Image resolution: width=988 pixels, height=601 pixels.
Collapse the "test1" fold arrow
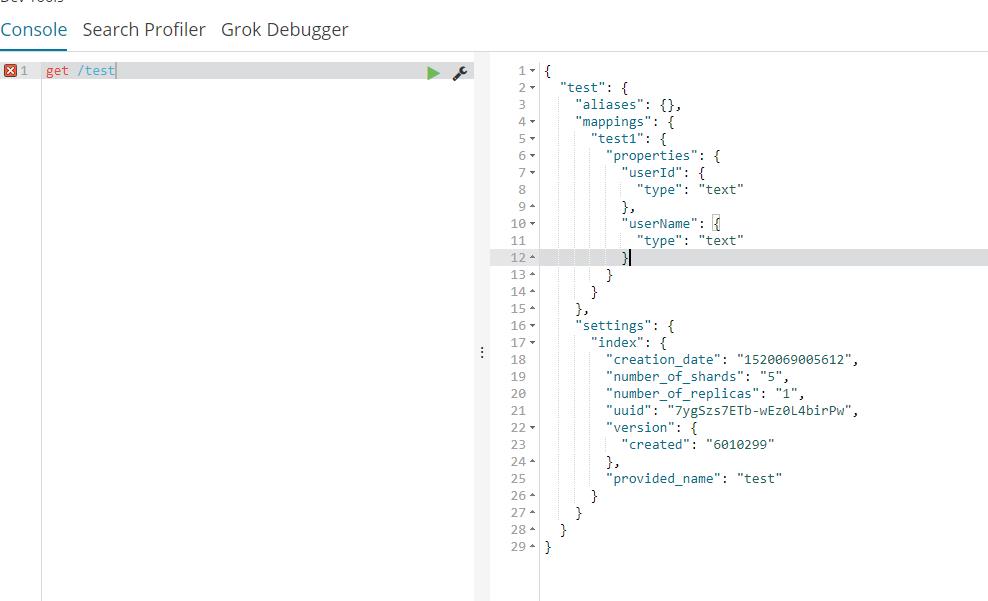tap(532, 139)
